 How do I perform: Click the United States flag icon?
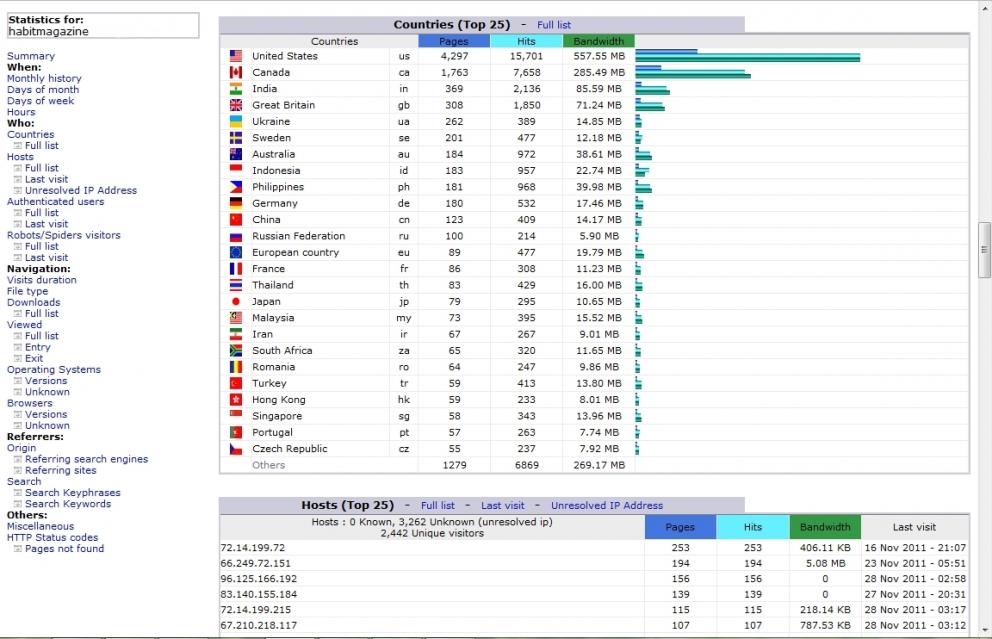pos(236,56)
